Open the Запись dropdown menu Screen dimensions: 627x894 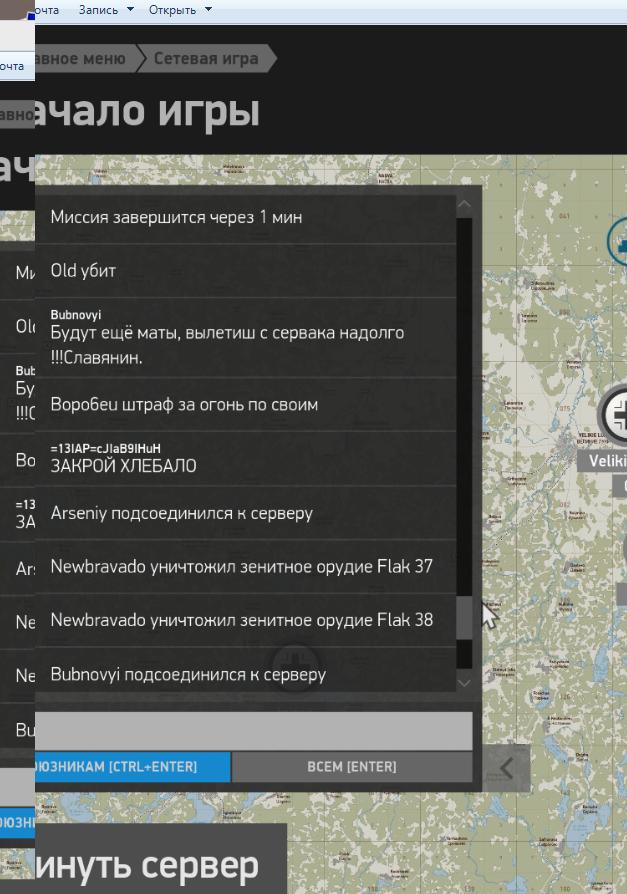click(105, 10)
